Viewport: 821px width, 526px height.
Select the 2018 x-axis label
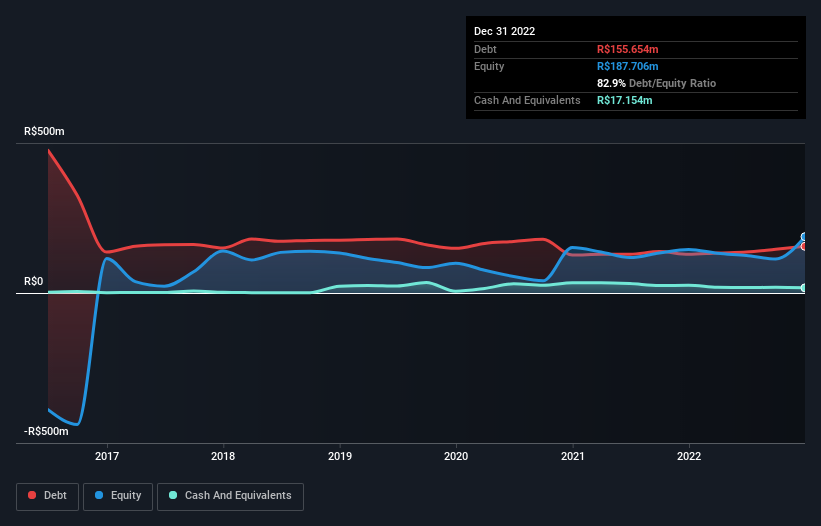(223, 456)
